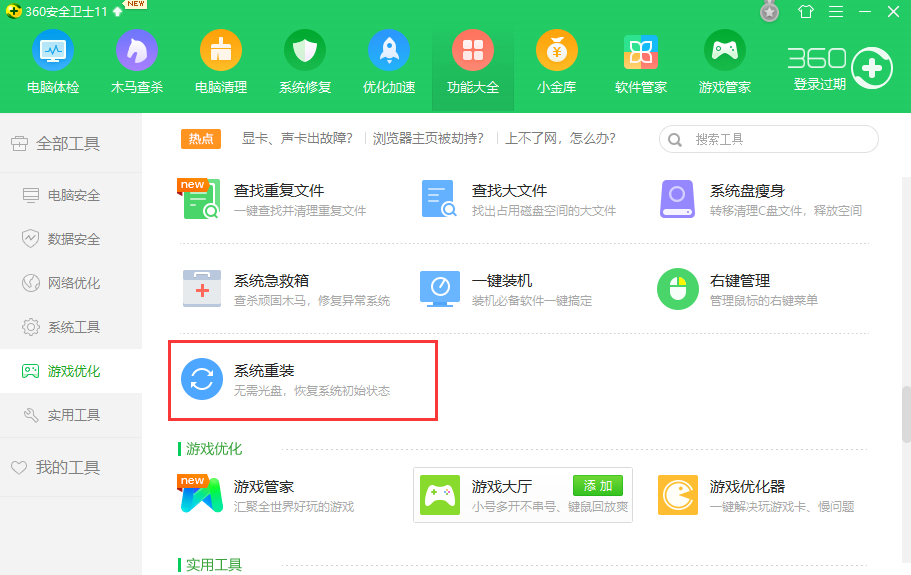Open the skin shirt icon
Viewport: 911px width, 575px height.
806,11
